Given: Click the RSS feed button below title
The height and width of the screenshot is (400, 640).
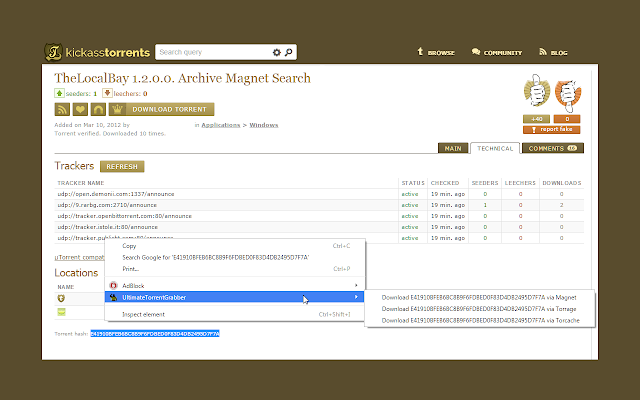Looking at the screenshot, I should coord(62,109).
